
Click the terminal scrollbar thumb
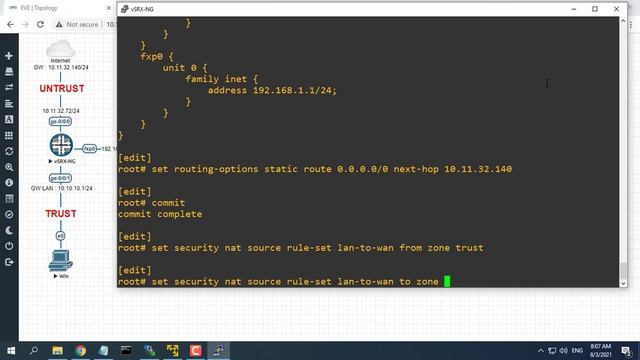pyautogui.click(x=623, y=271)
